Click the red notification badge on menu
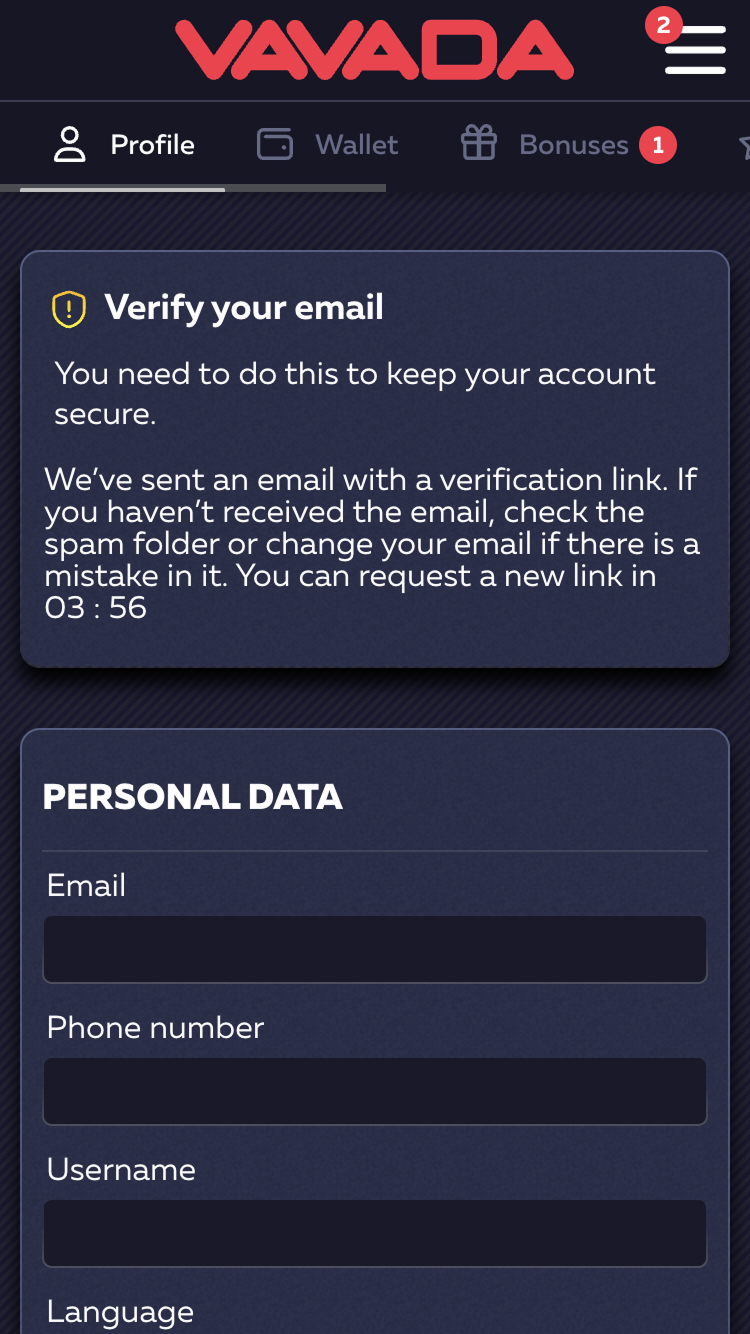The height and width of the screenshot is (1334, 750). 663,26
